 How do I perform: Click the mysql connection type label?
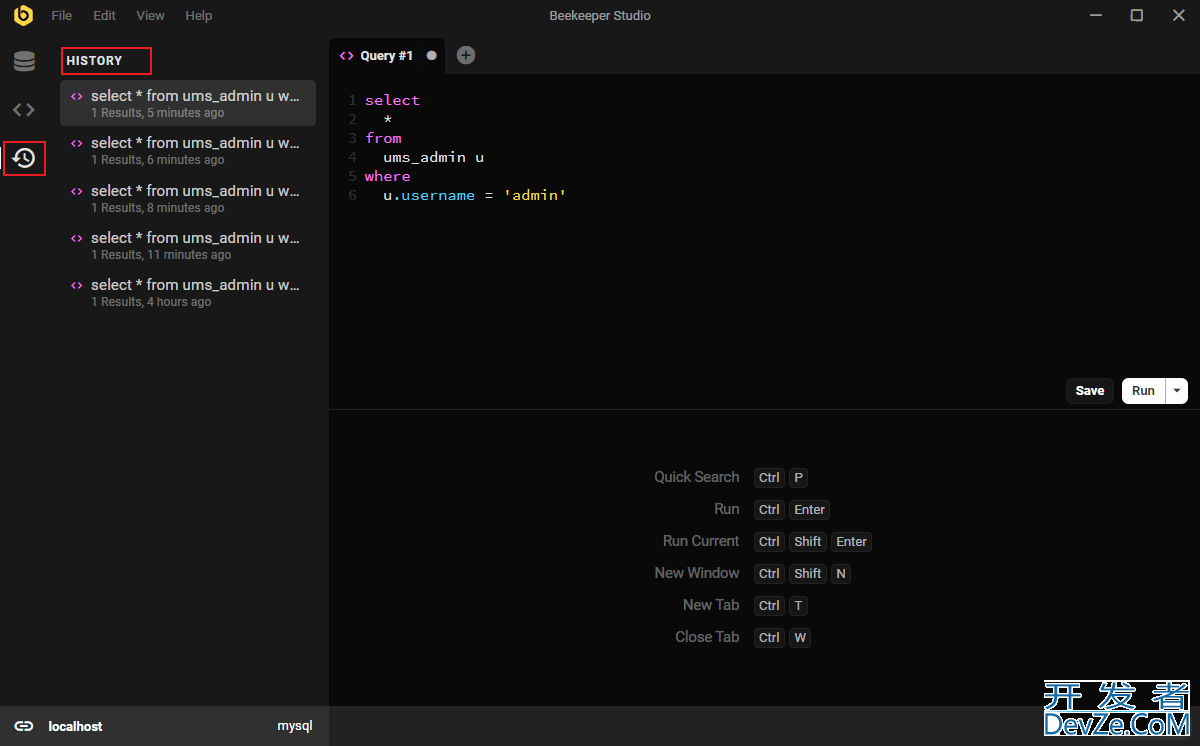(295, 726)
